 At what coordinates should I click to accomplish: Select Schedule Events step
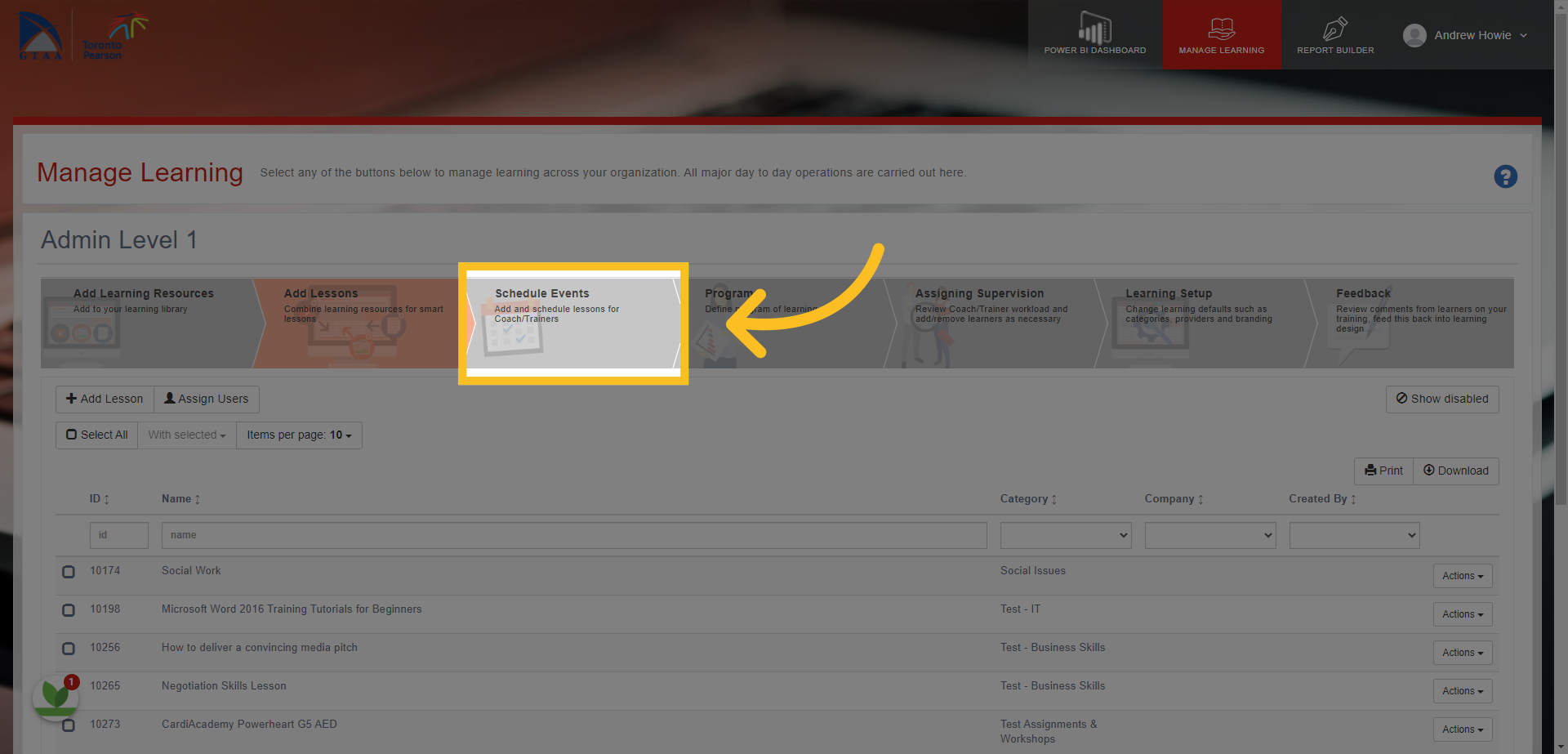[x=573, y=323]
